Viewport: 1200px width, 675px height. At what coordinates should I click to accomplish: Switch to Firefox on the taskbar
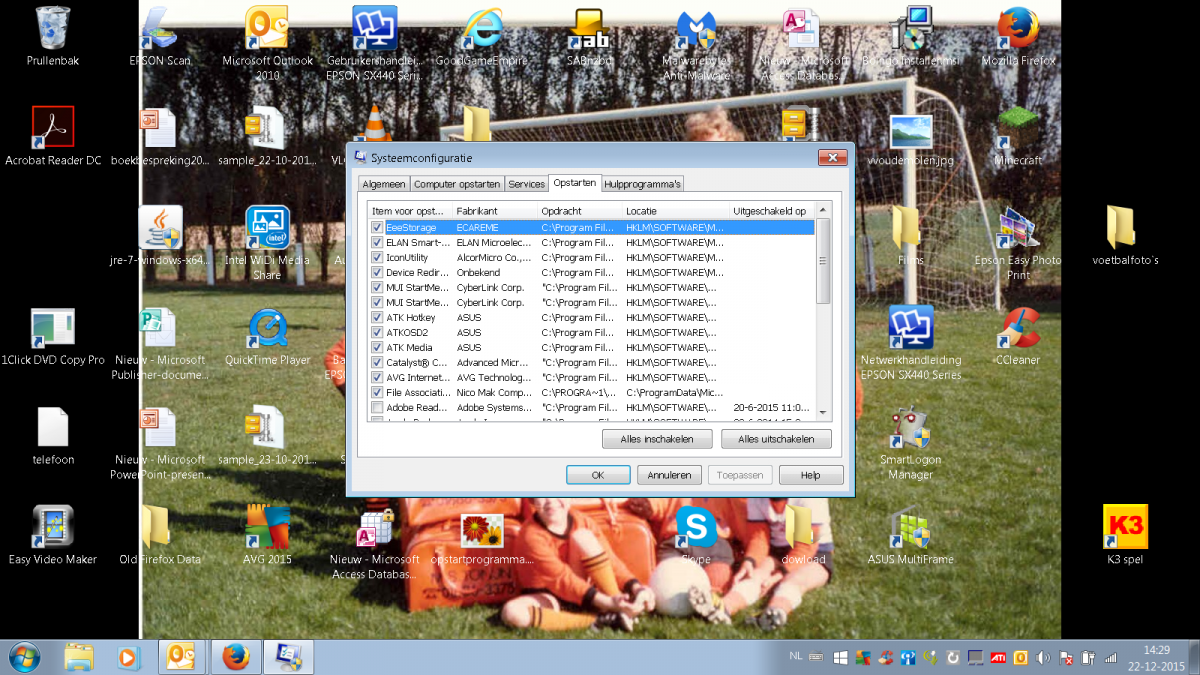click(236, 657)
